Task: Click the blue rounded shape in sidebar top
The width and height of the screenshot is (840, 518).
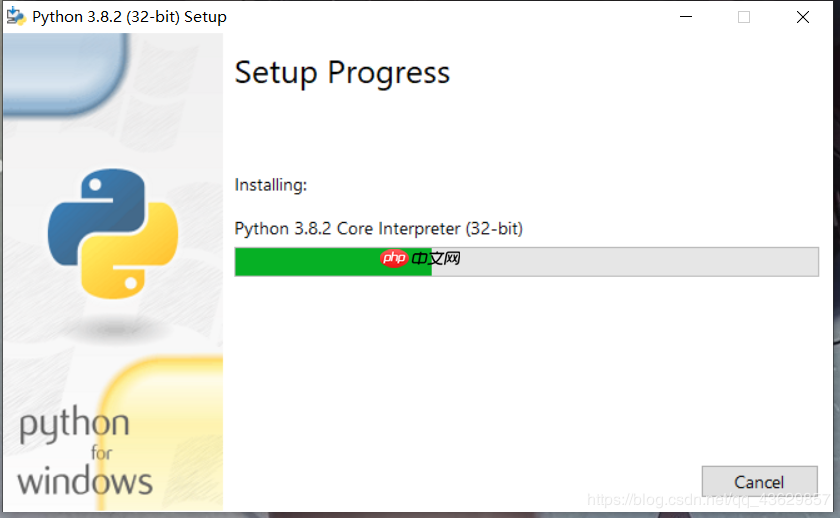Action: coord(65,74)
